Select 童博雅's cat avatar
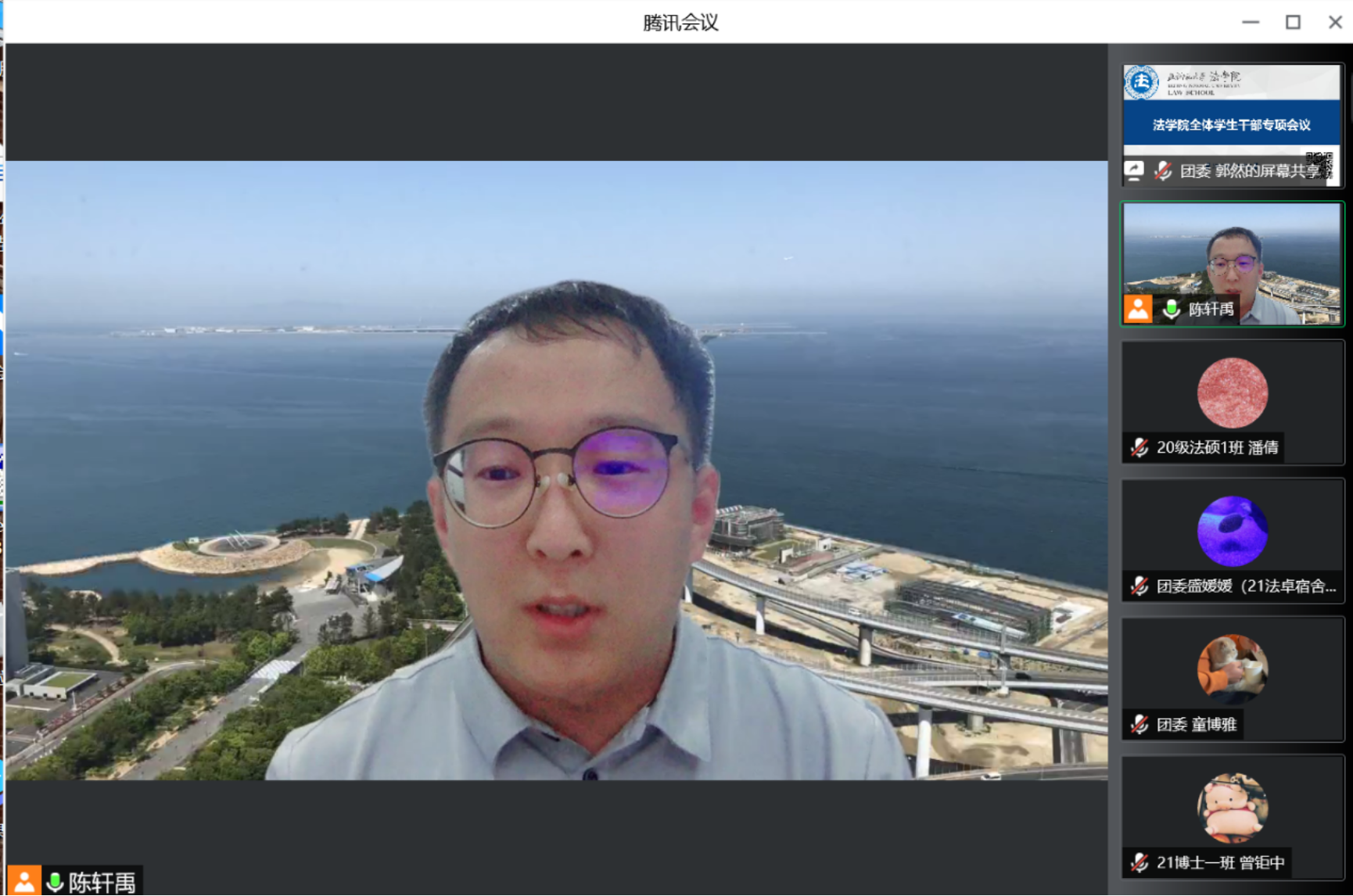This screenshot has width=1353, height=896. [1232, 669]
